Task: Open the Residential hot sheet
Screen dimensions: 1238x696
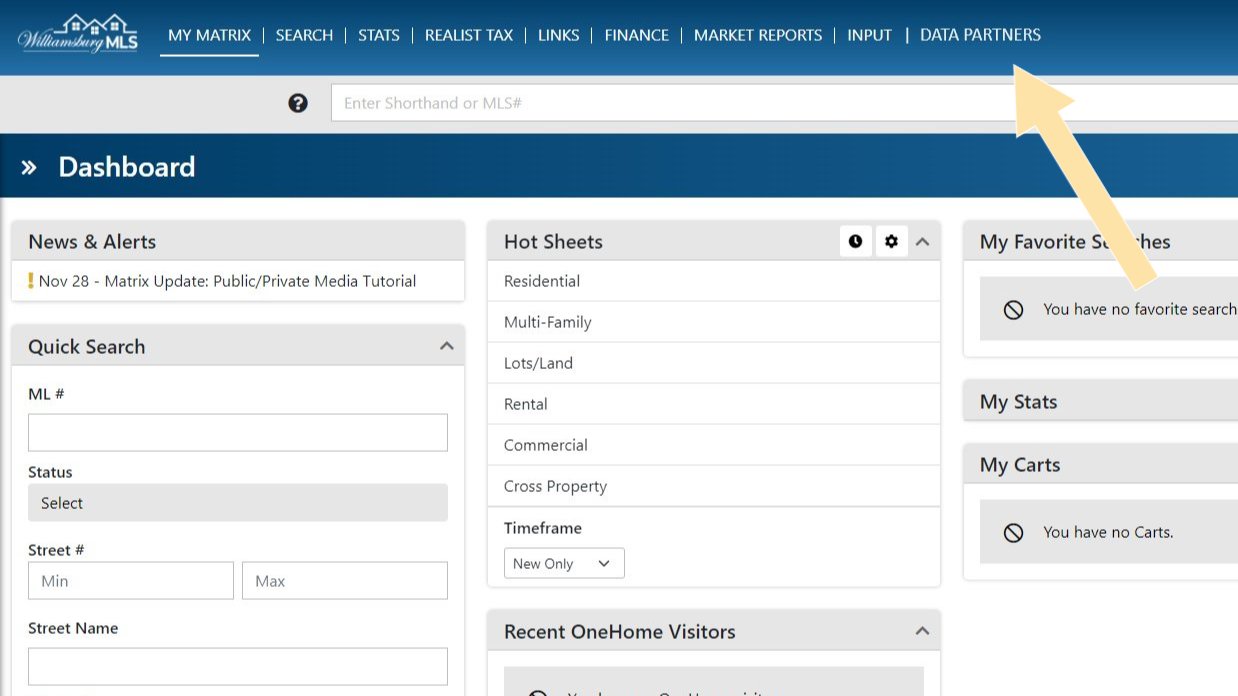Action: tap(541, 281)
